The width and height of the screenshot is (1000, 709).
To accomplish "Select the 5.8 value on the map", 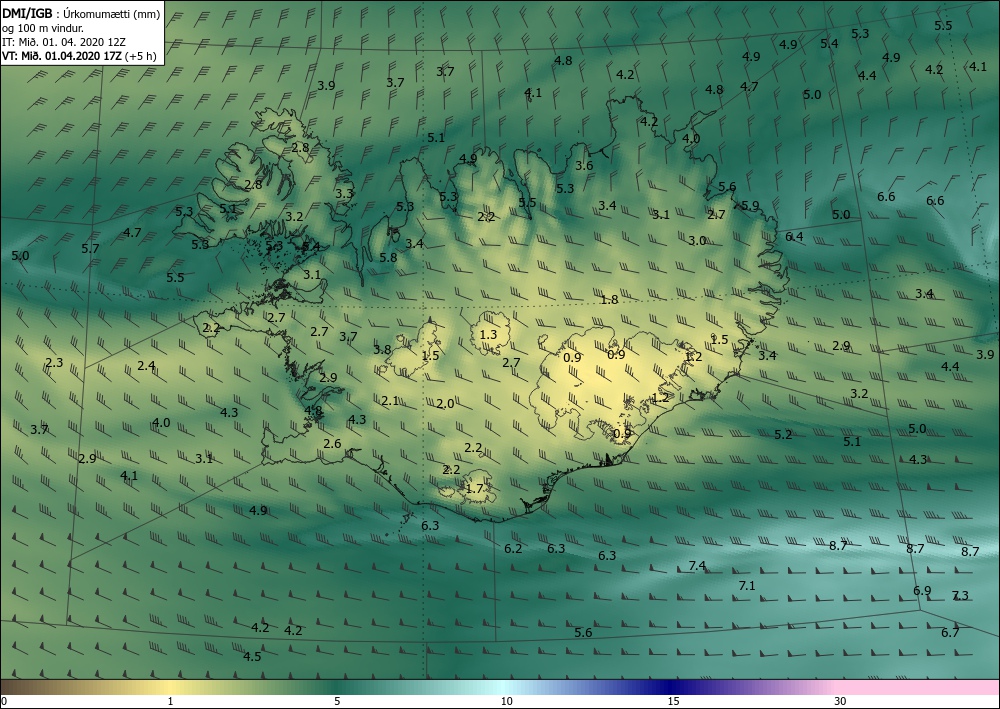I will (x=388, y=258).
